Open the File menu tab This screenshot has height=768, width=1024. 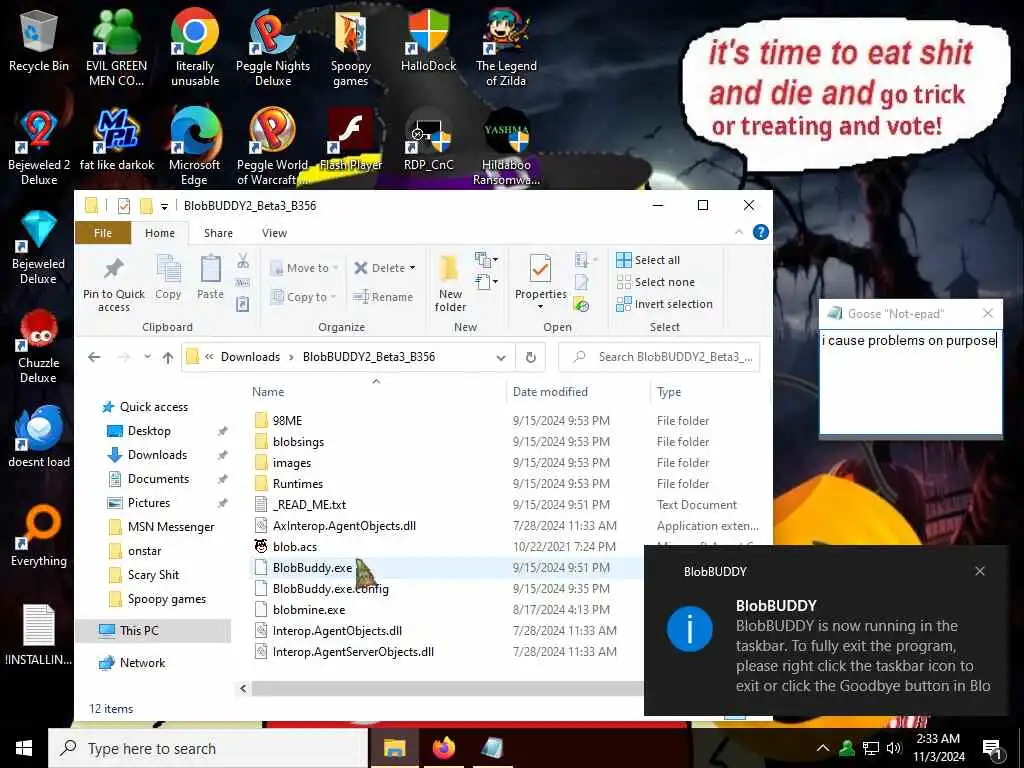(103, 233)
